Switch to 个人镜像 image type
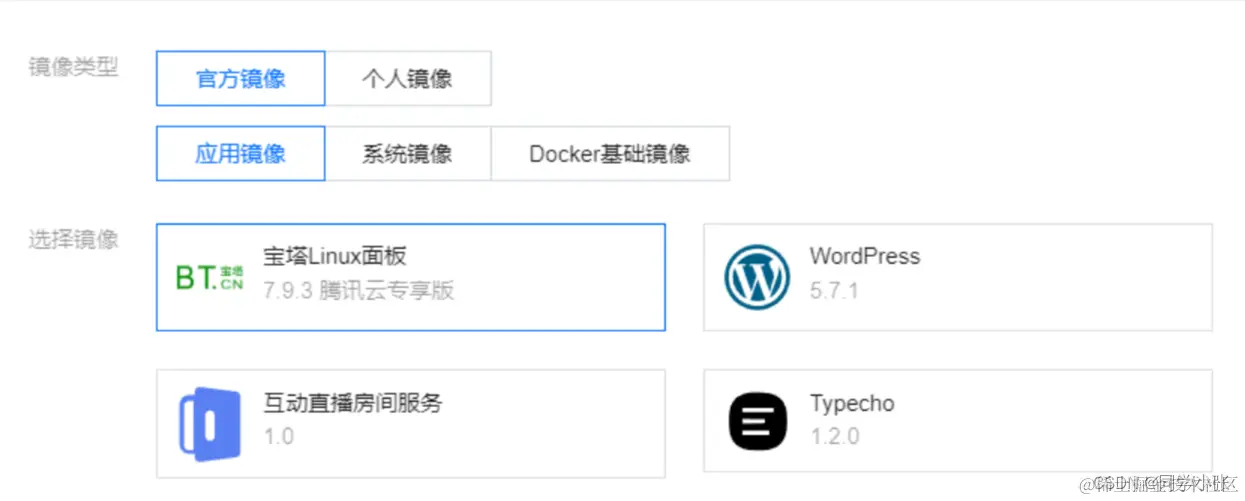Viewport: 1245px width, 501px height. 408,78
